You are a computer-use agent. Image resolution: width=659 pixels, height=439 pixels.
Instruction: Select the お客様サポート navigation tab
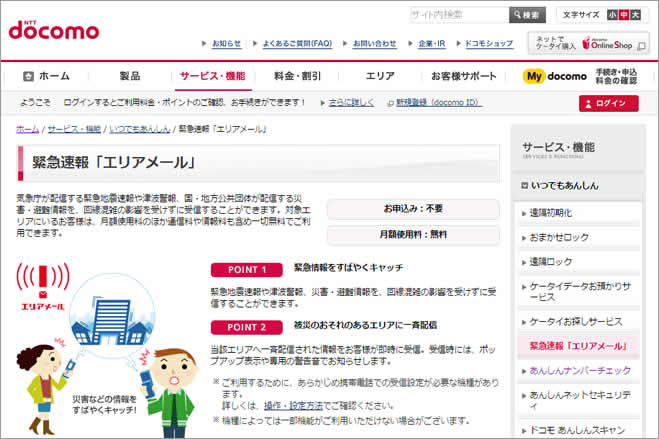tap(464, 76)
